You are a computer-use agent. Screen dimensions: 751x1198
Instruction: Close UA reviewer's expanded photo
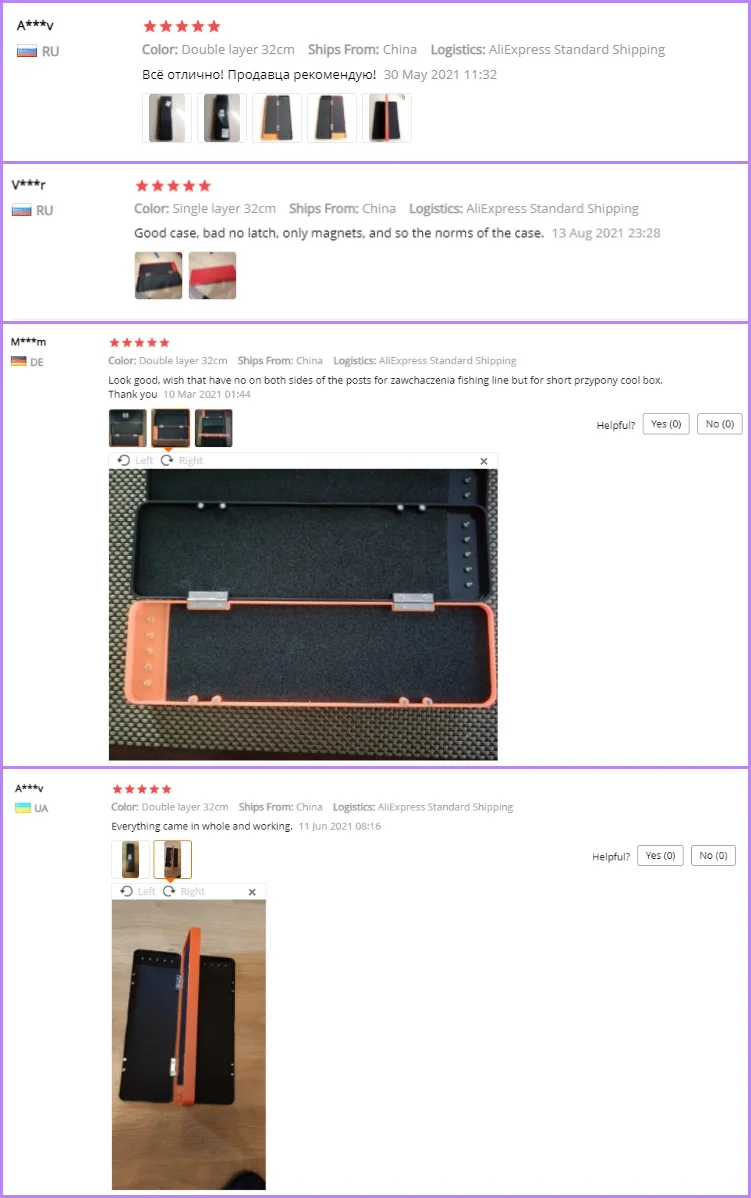point(252,892)
